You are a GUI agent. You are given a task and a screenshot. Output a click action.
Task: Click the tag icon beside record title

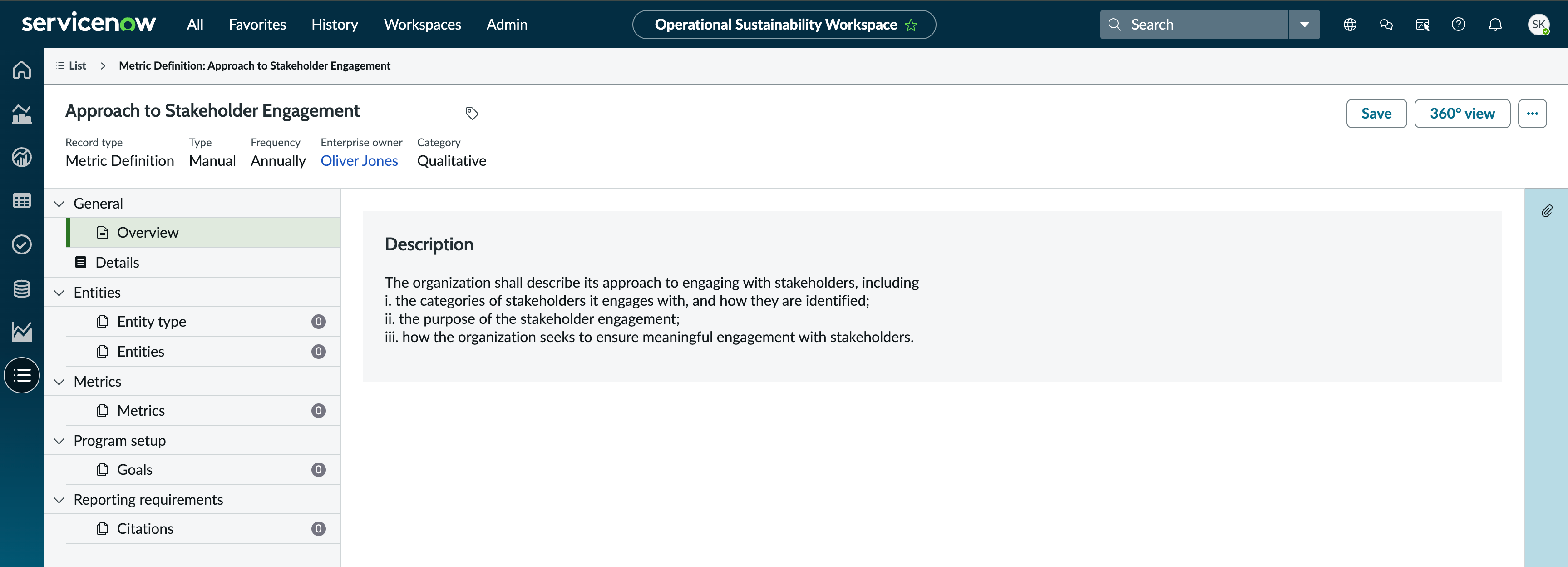point(472,113)
